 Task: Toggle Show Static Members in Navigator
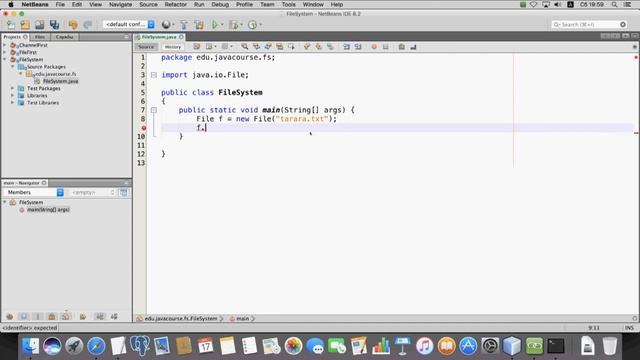(x=38, y=316)
